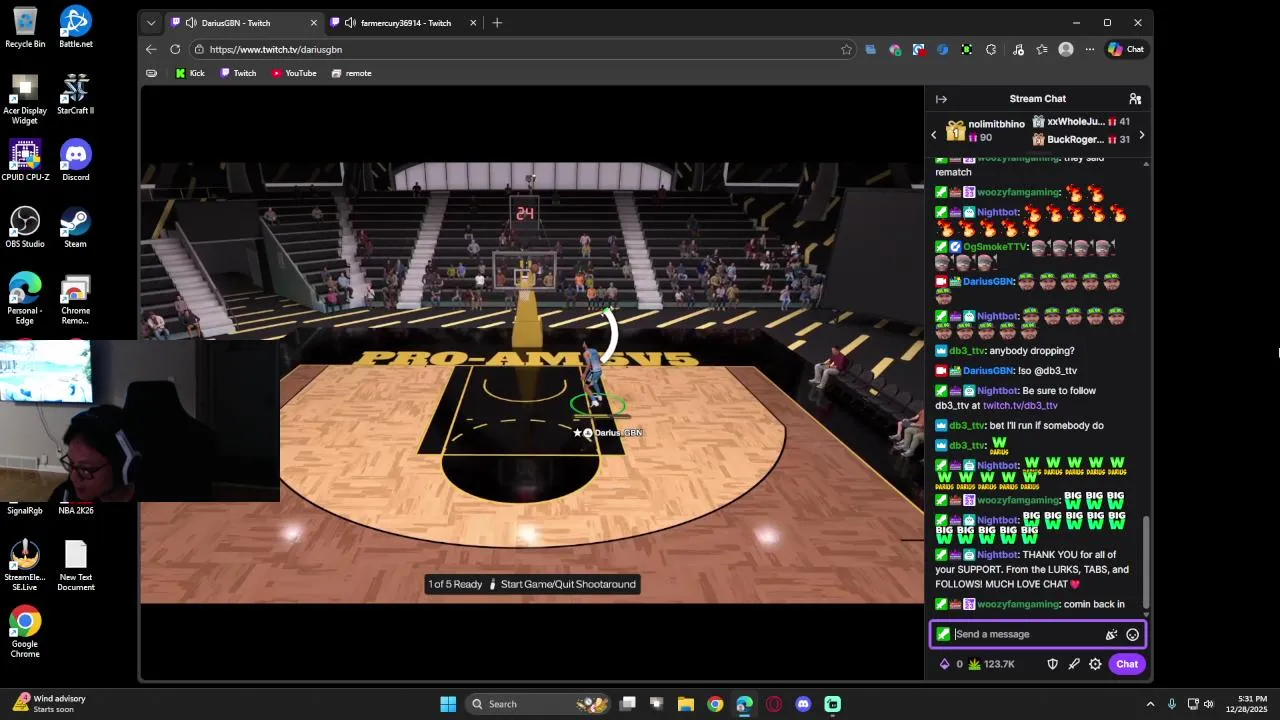Open Steam desktop shortcut
The width and height of the screenshot is (1280, 720).
point(76,228)
